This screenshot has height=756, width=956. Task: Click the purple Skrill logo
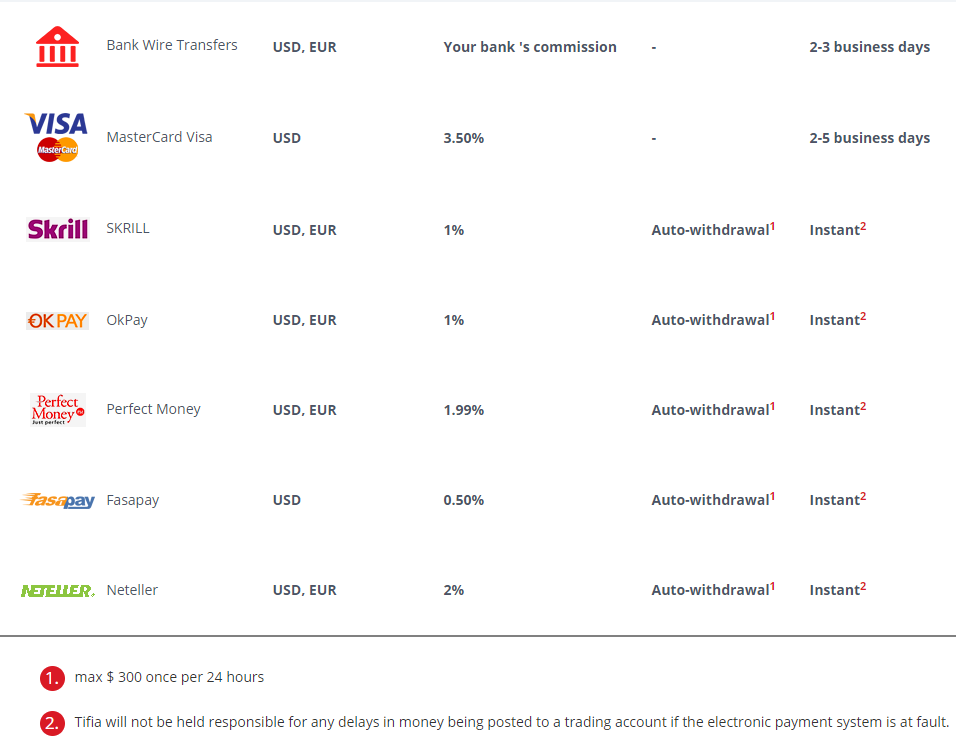[x=58, y=229]
